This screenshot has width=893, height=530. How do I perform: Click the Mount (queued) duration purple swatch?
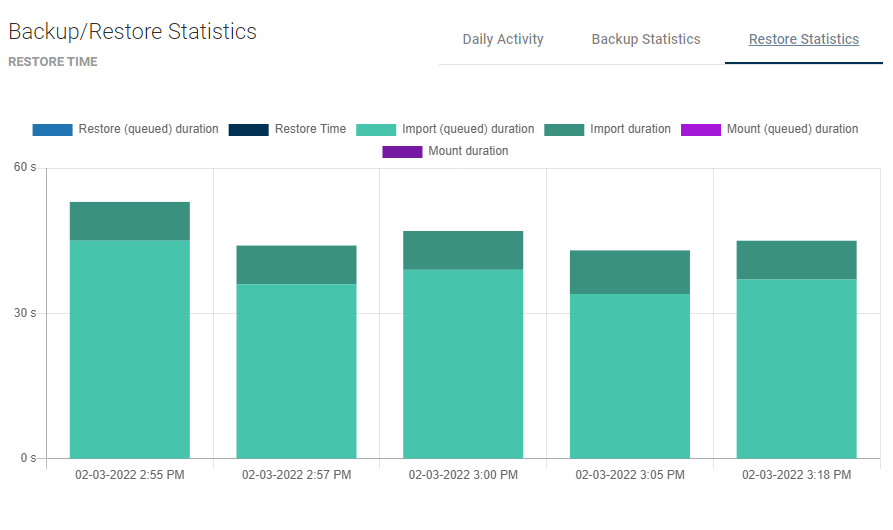701,129
